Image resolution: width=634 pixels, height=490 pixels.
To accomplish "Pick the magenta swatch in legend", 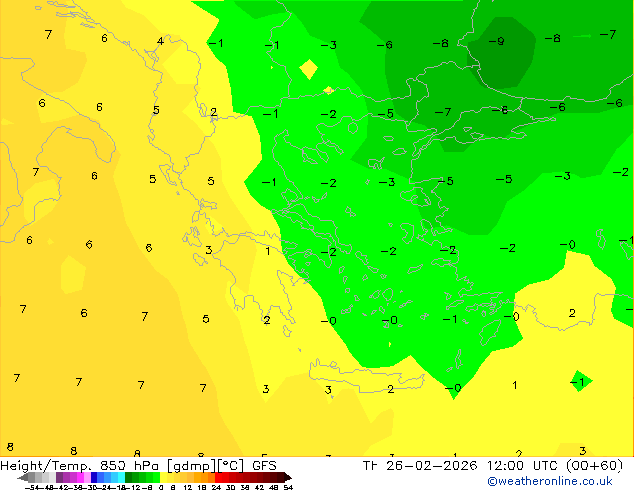I will pos(80,477).
